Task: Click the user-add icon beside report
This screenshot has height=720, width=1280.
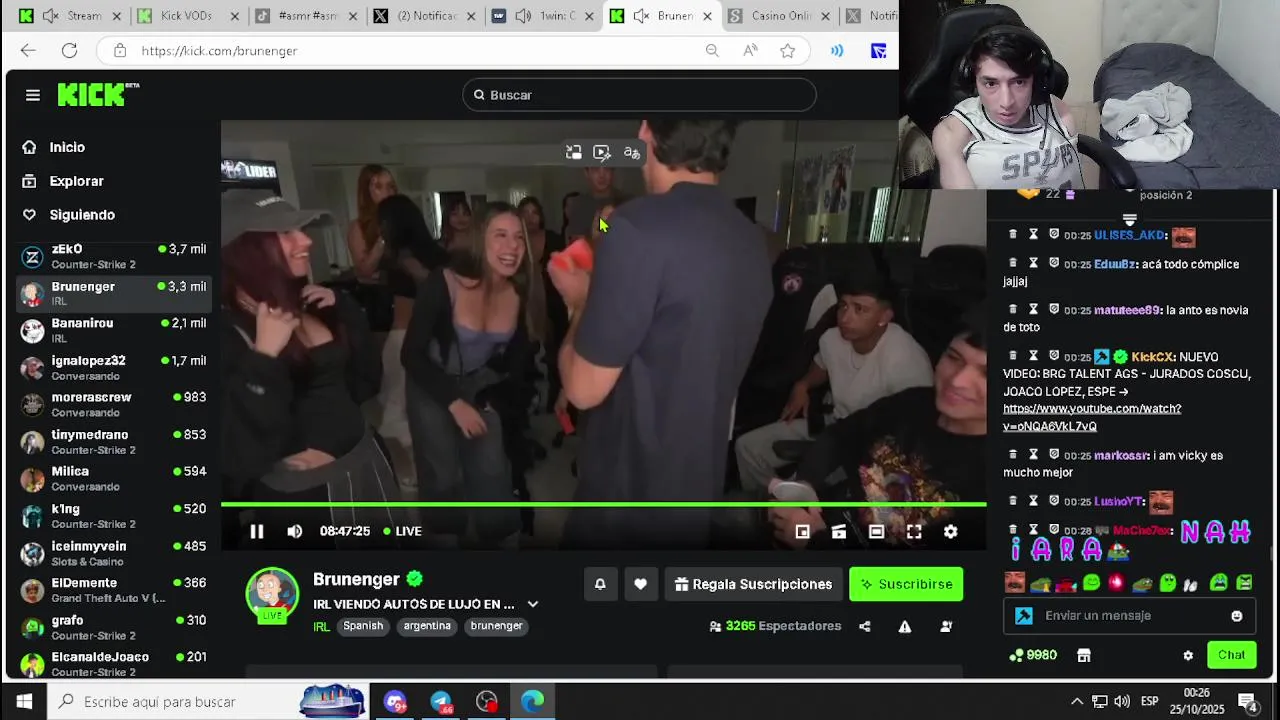Action: pyautogui.click(x=946, y=626)
